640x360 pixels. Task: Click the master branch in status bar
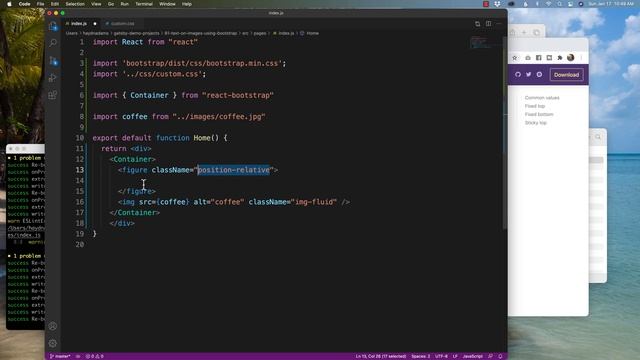click(x=60, y=356)
